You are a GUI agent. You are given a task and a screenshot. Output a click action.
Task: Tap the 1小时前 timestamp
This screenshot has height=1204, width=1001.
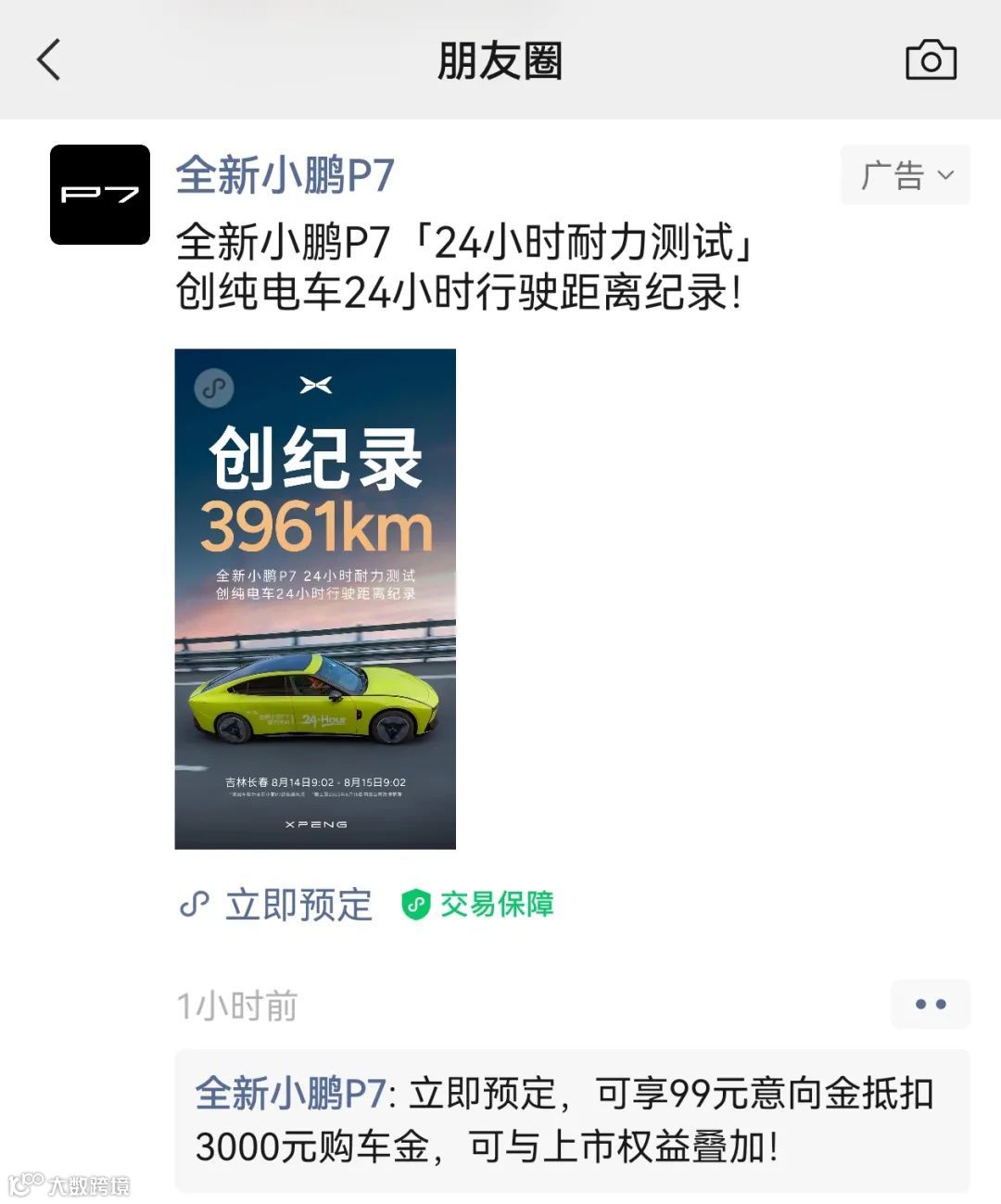237,1006
